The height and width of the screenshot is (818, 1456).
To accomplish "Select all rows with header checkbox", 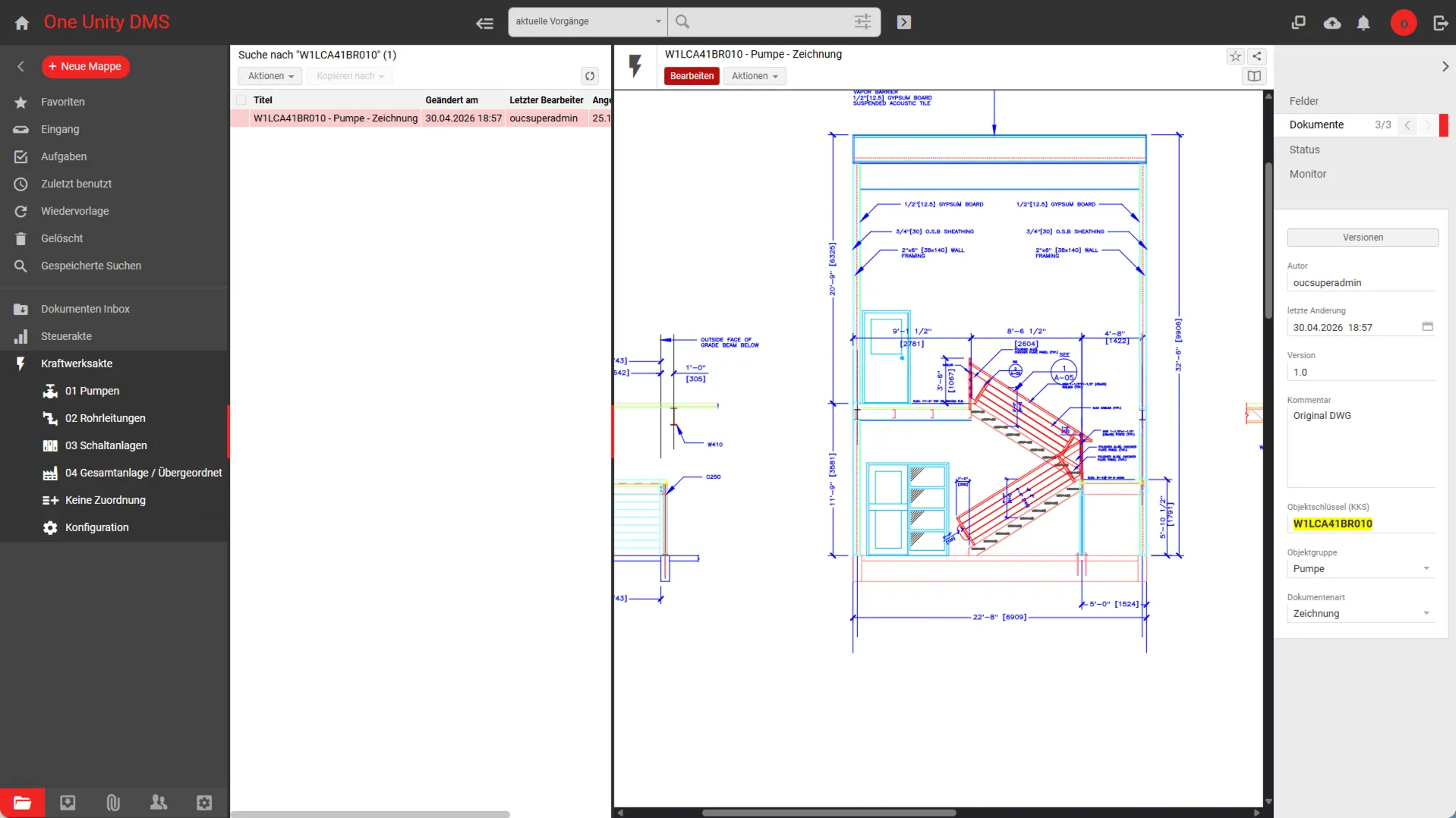I will tap(241, 100).
